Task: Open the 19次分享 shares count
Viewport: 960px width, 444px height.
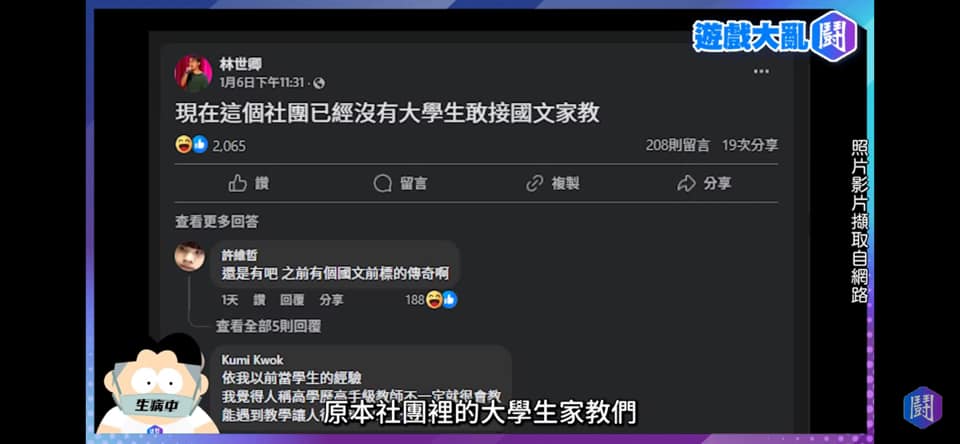Action: 750,145
